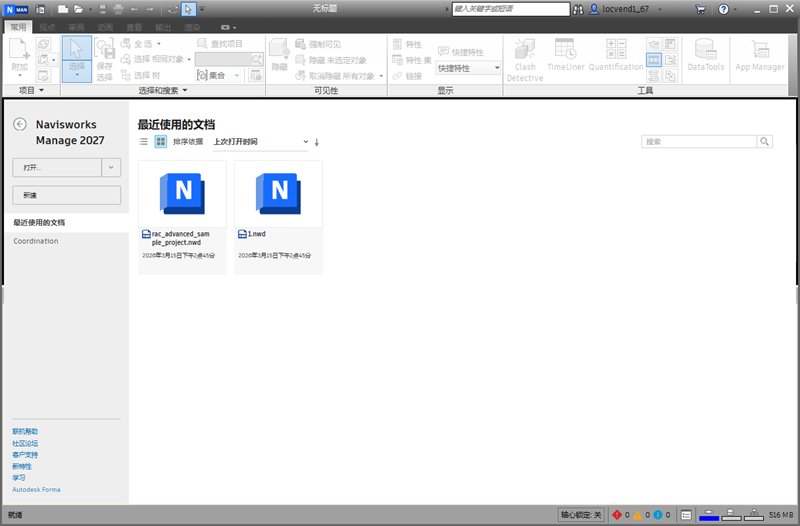Click the Refresh icon in quick access toolbar
This screenshot has width=800, height=526.
[x=172, y=9]
